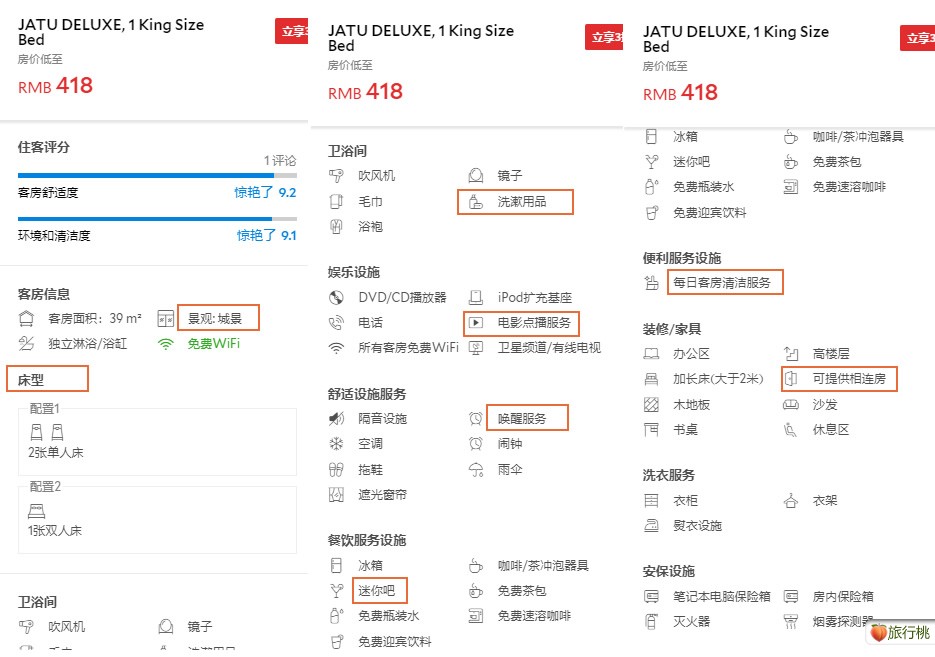Select the 配置2 1张双人床 option box
935x657 pixels.
157,520
